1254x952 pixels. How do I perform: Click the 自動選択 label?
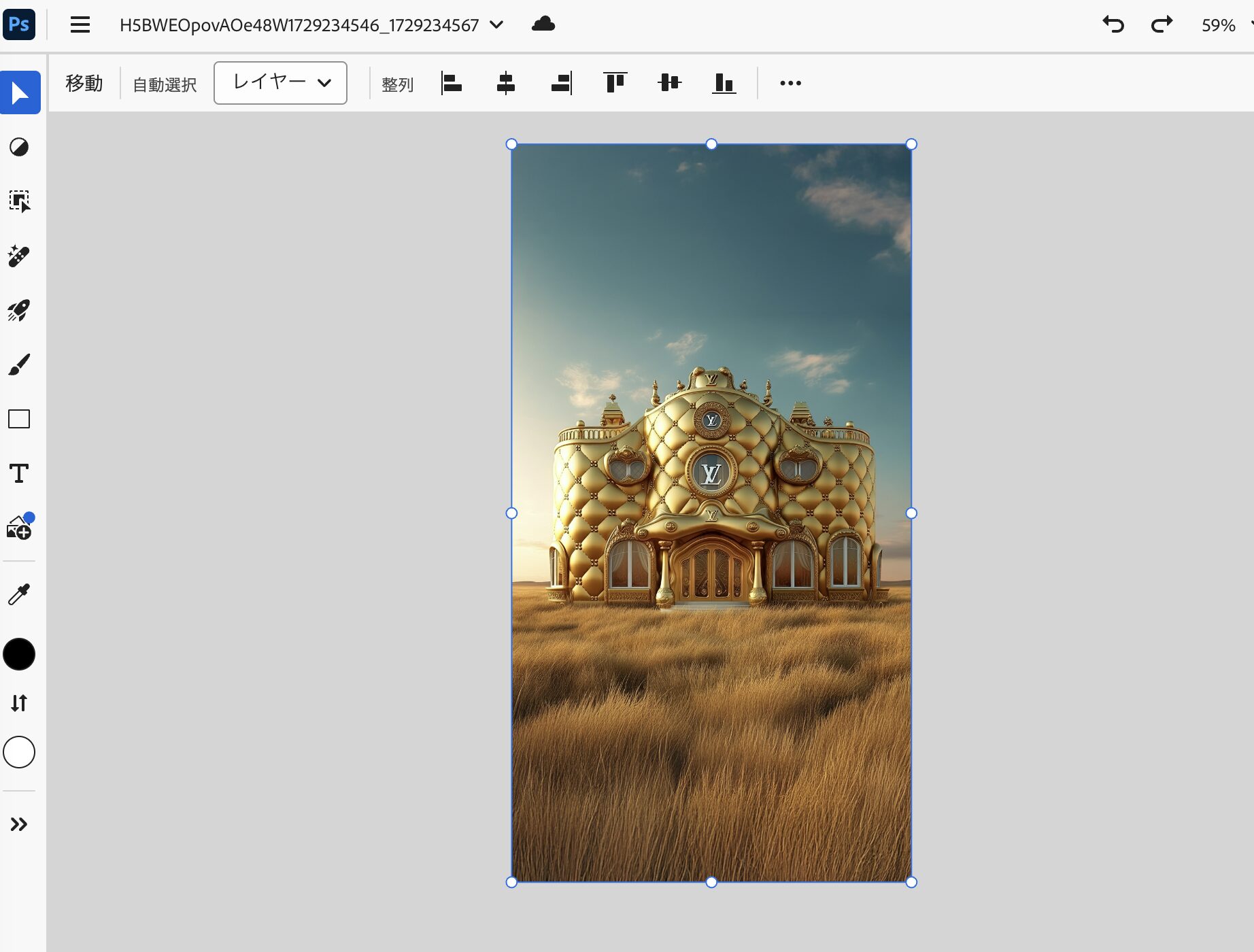tap(165, 84)
